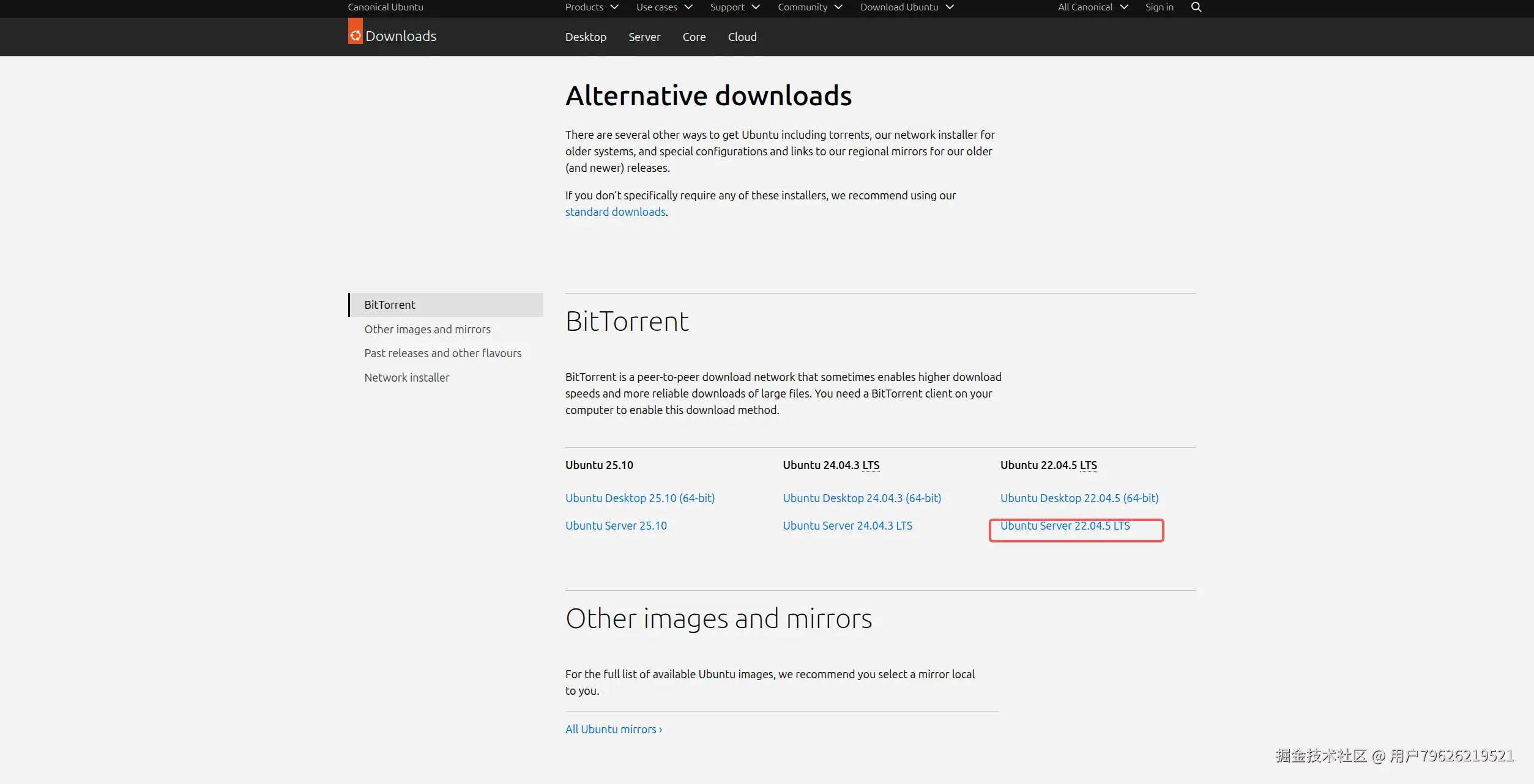
Task: Open Ubuntu Desktop 25.10 (64-bit) torrent
Action: [639, 498]
